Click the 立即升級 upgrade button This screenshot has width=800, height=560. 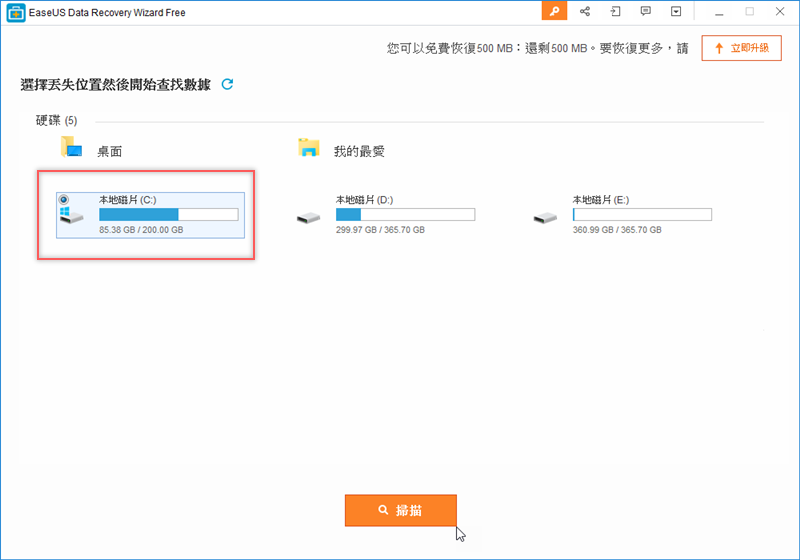741,48
